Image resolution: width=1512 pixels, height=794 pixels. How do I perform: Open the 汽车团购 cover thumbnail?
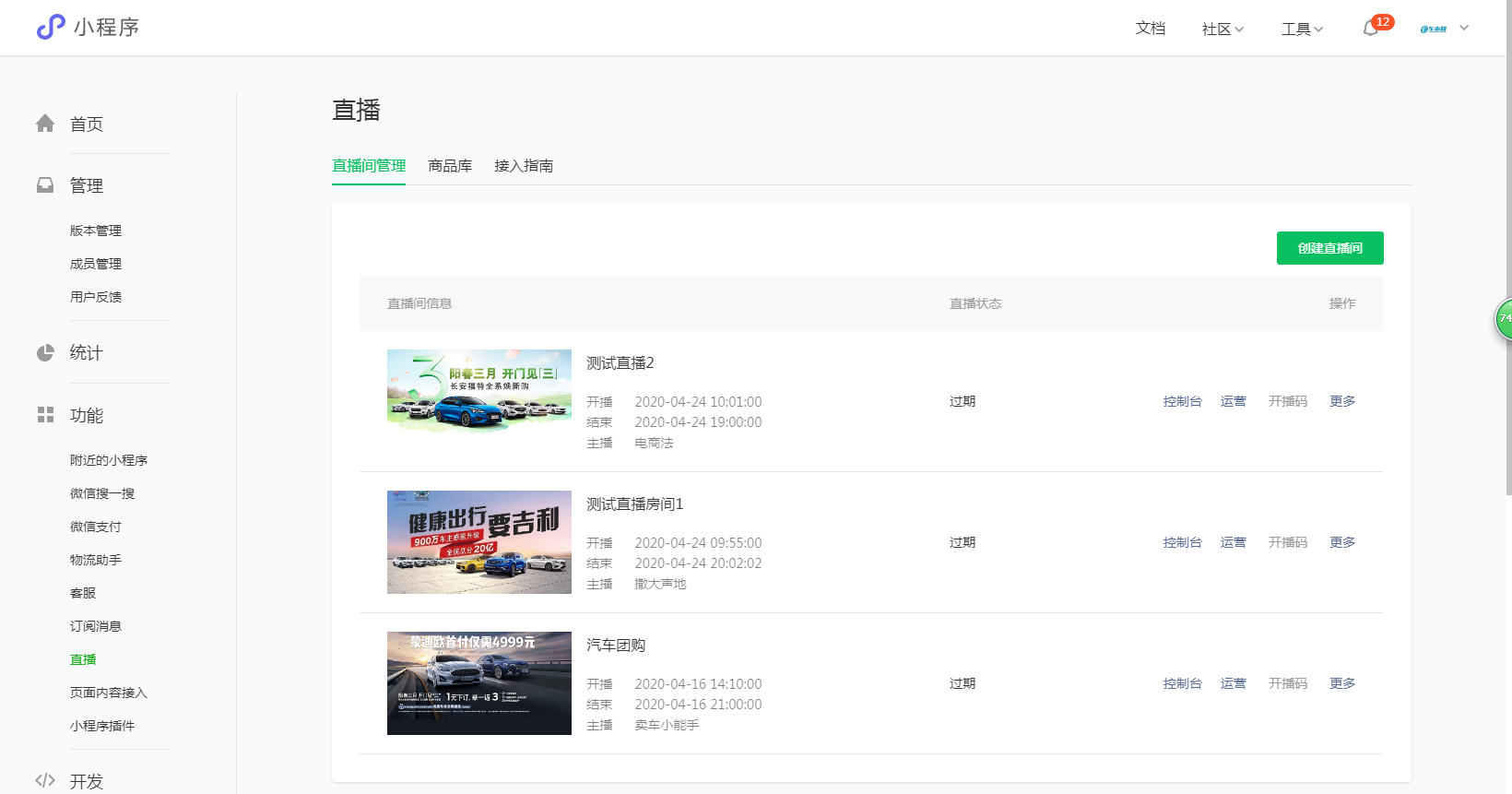(x=479, y=683)
